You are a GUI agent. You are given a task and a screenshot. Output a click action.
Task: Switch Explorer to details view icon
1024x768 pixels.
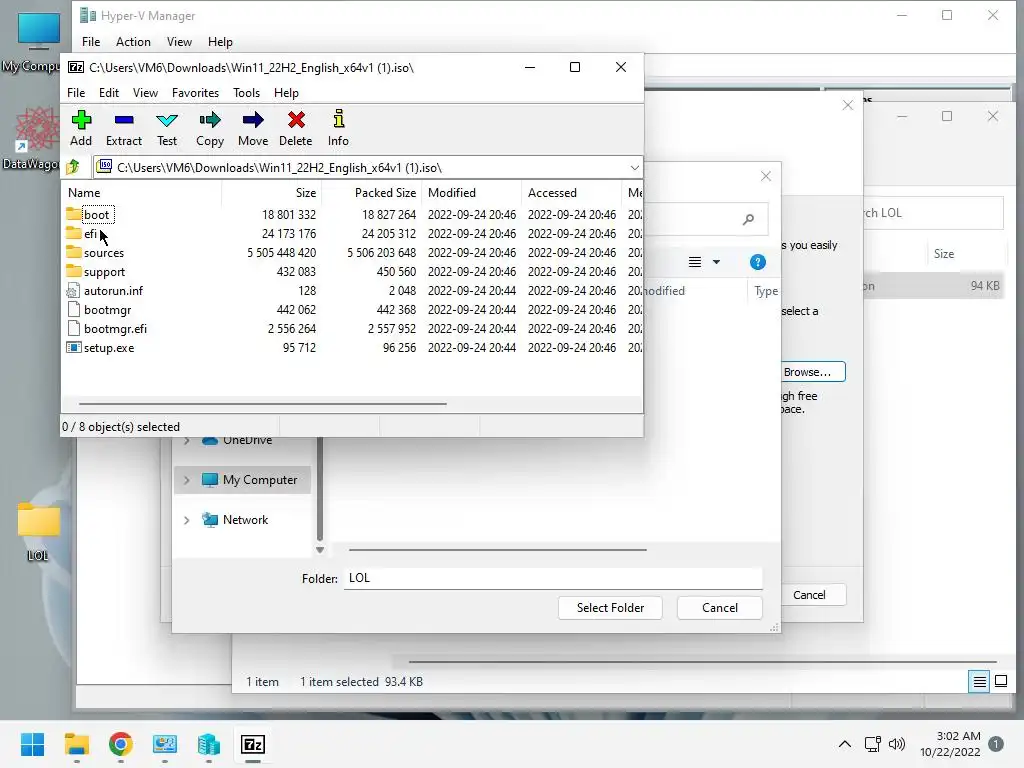point(979,682)
